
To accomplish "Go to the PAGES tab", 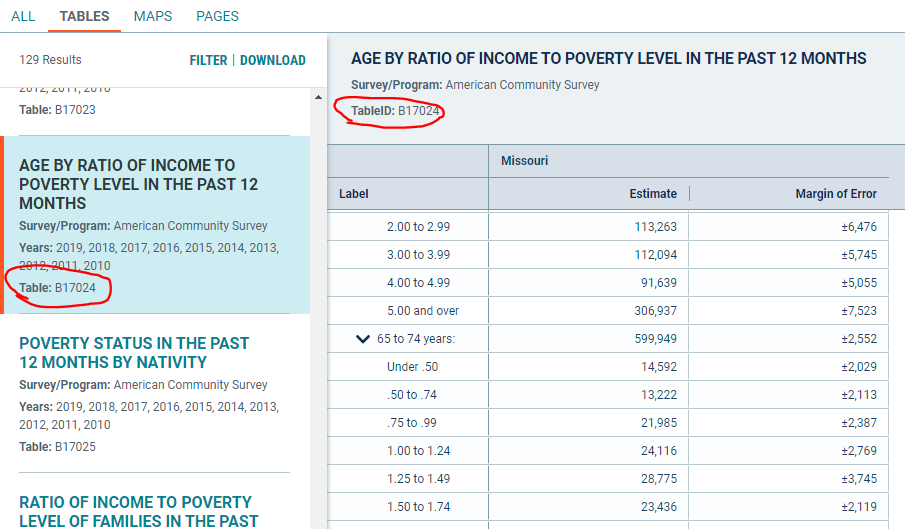I will (x=217, y=16).
